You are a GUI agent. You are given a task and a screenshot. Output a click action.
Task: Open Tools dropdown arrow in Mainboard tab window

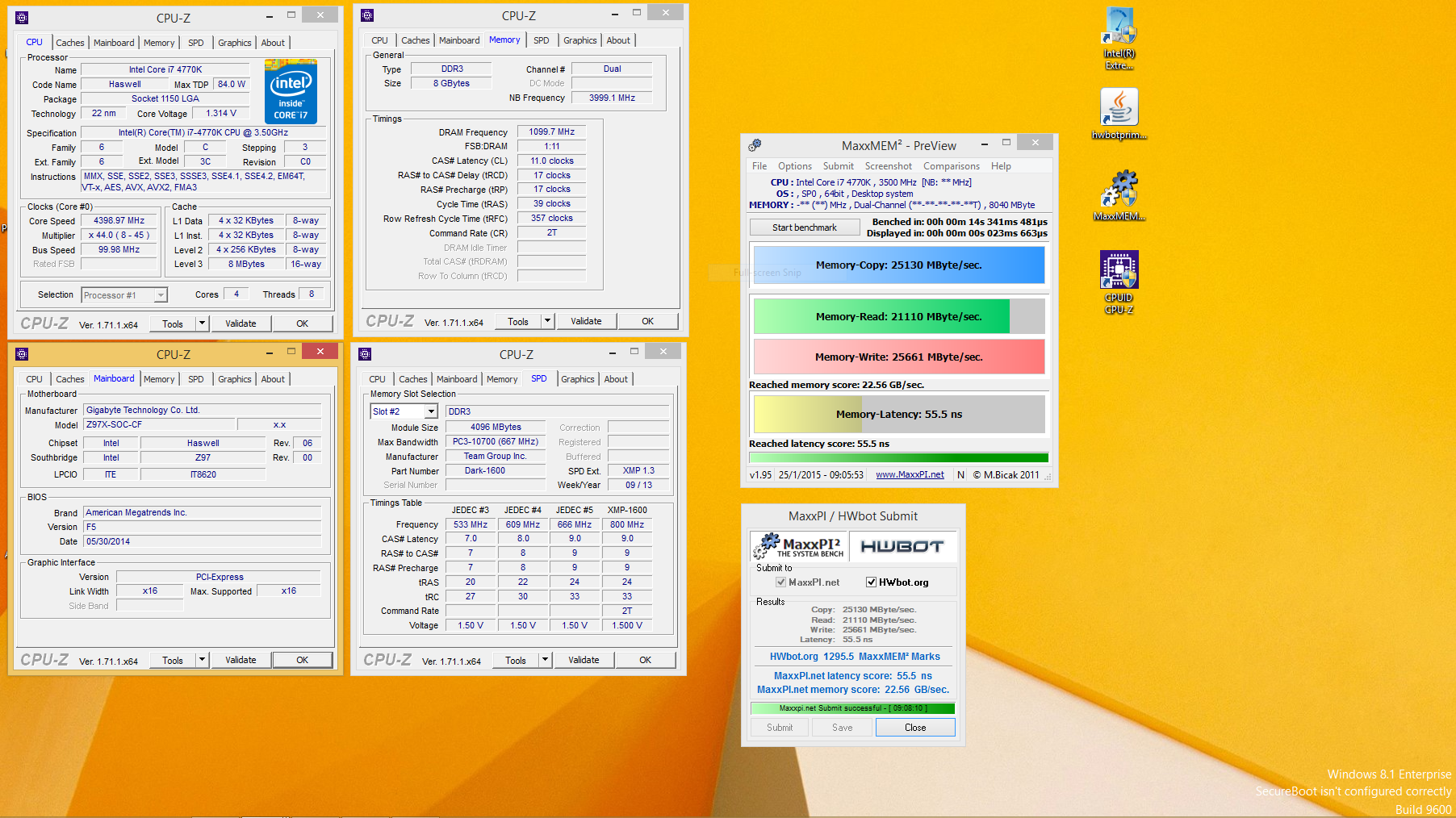click(202, 660)
